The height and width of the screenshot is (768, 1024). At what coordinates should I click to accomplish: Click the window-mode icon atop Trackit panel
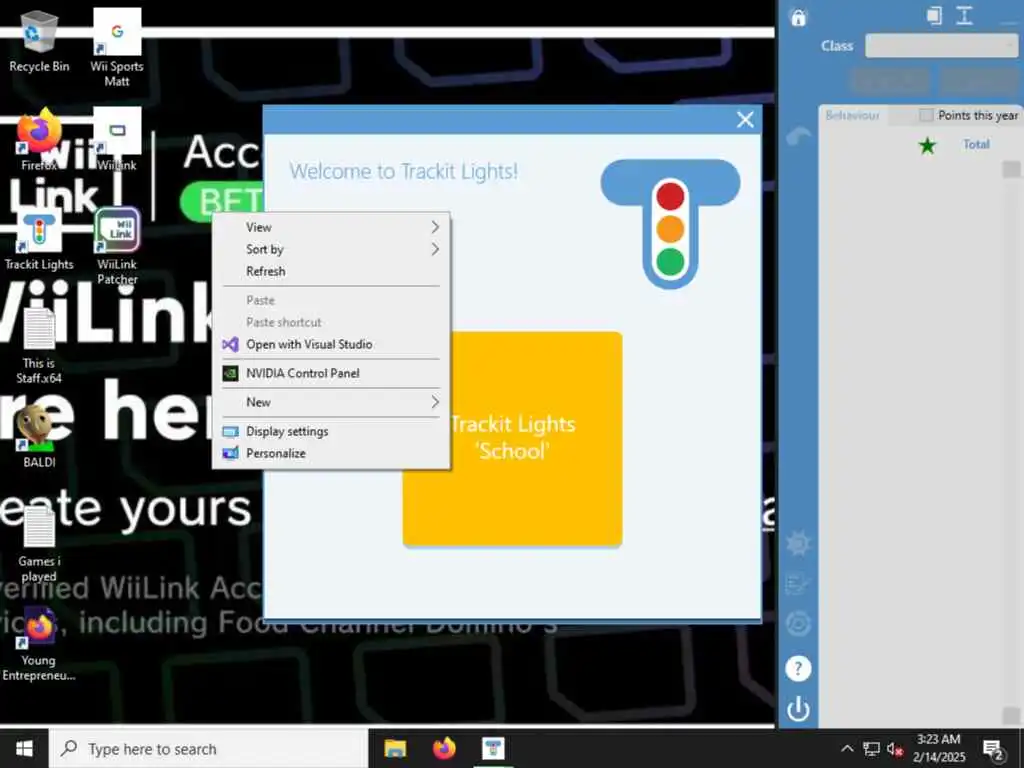coord(935,15)
